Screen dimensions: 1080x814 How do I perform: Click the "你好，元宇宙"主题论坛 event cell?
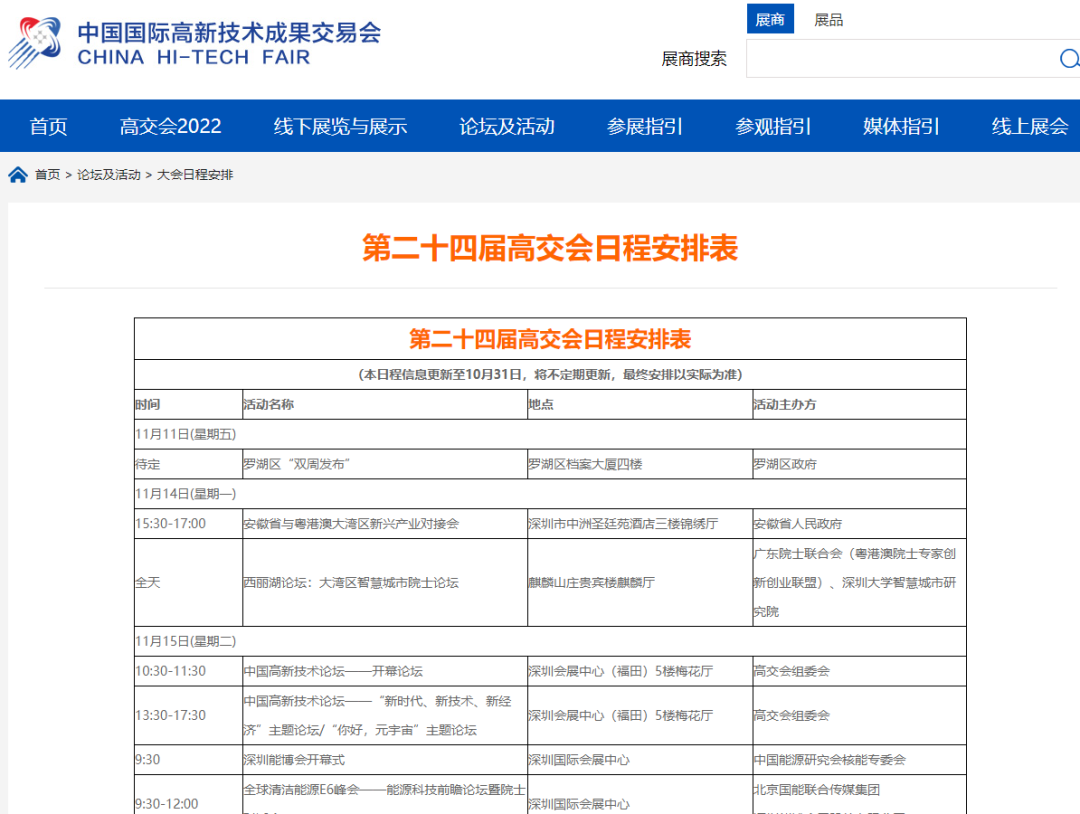384,716
